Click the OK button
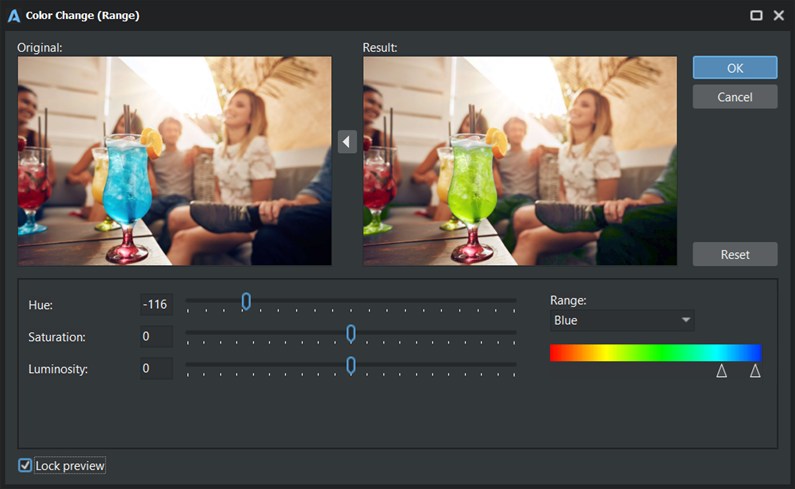Image resolution: width=795 pixels, height=489 pixels. tap(735, 67)
